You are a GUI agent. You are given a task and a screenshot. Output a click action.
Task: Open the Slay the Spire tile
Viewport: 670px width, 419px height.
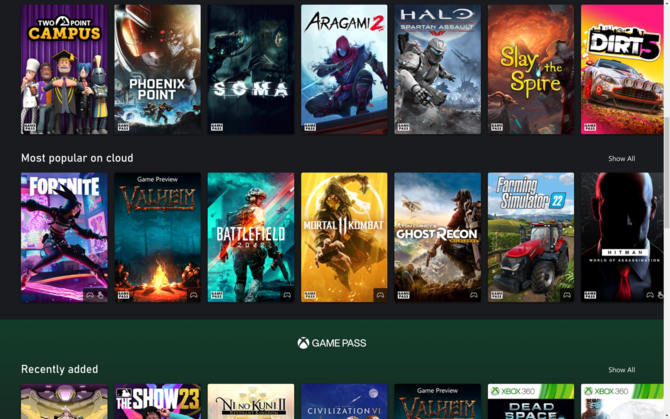(531, 69)
